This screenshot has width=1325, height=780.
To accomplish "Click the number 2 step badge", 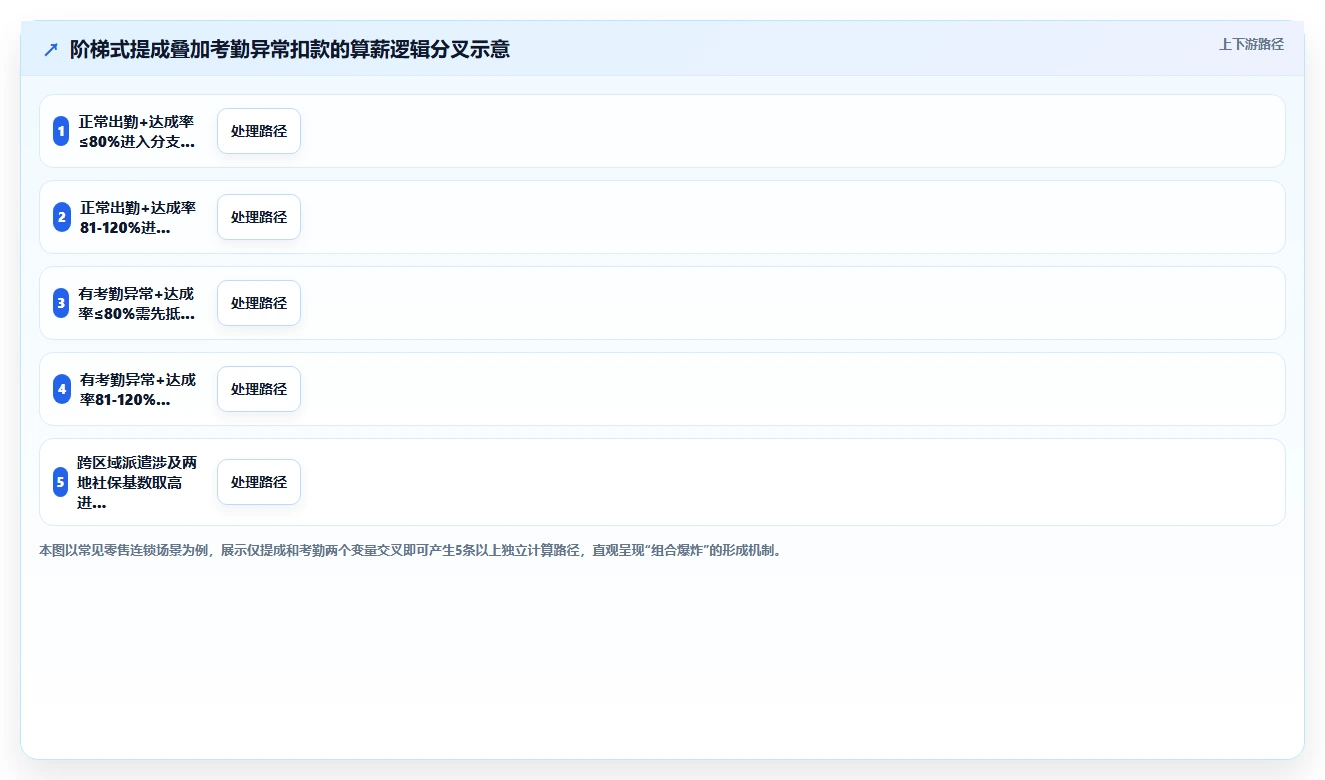I will click(61, 217).
